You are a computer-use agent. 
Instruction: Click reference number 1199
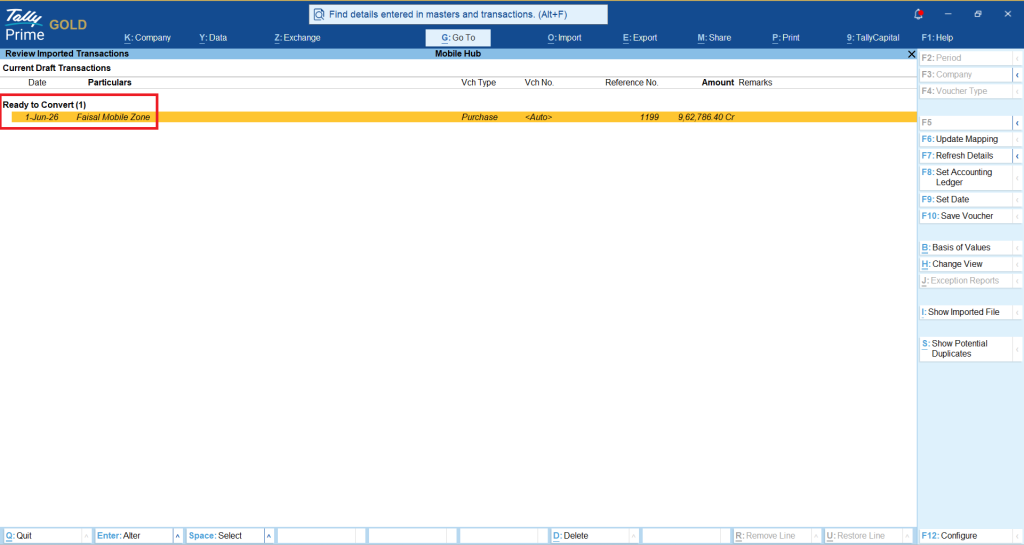(649, 117)
